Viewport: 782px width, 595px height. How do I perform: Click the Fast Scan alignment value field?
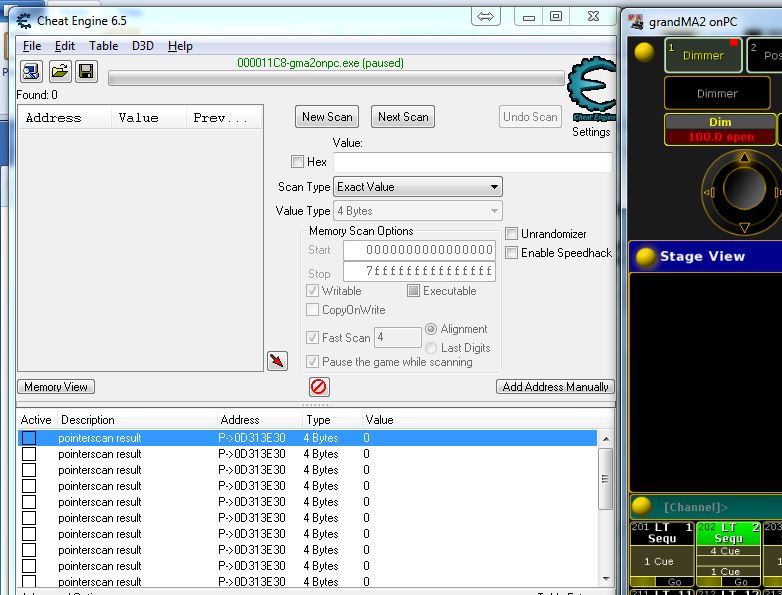[398, 337]
